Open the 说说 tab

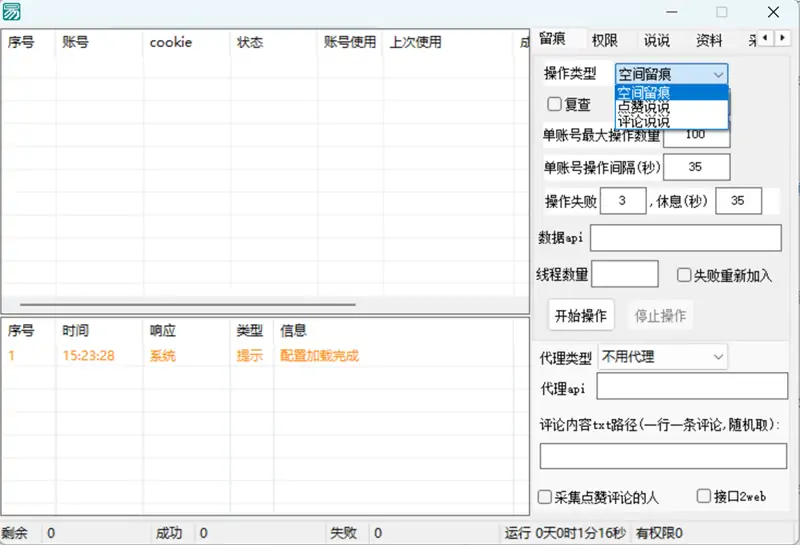point(657,40)
